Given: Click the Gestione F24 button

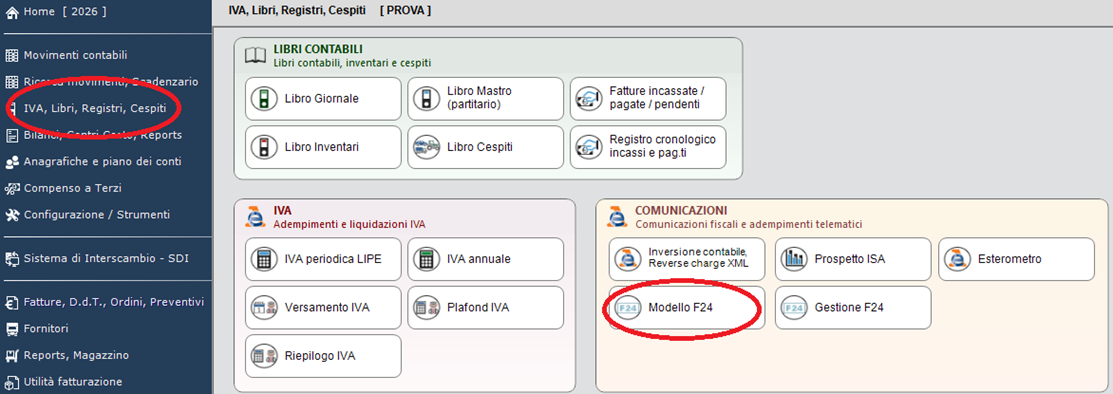Looking at the screenshot, I should pos(852,308).
